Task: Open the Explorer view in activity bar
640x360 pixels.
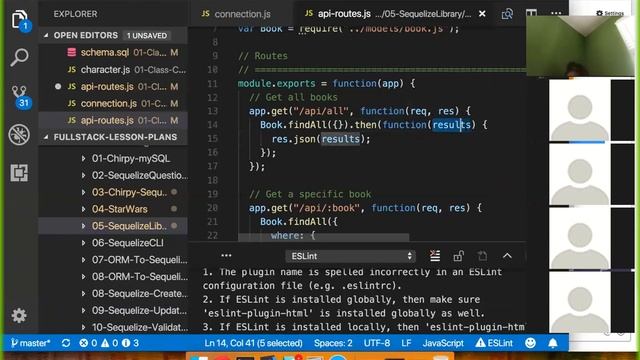Action: tap(19, 20)
